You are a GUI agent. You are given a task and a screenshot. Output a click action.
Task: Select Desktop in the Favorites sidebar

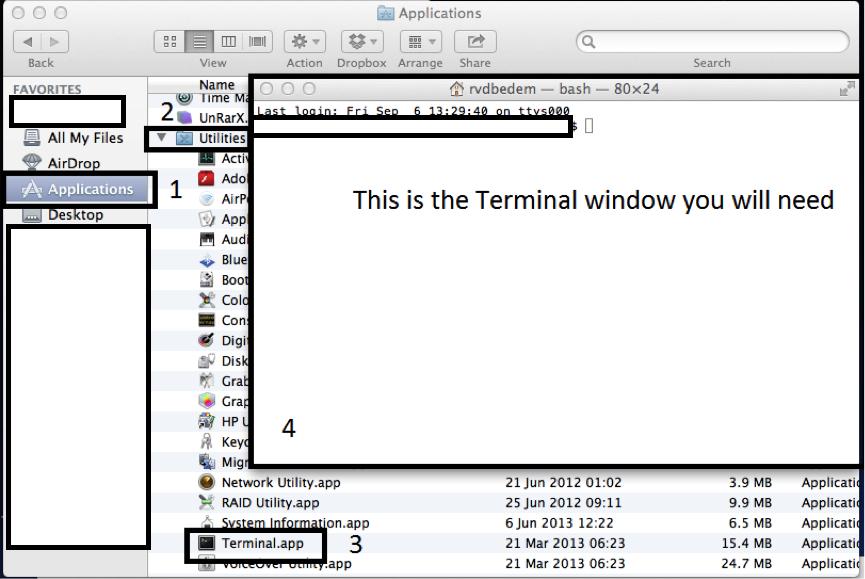click(75, 215)
